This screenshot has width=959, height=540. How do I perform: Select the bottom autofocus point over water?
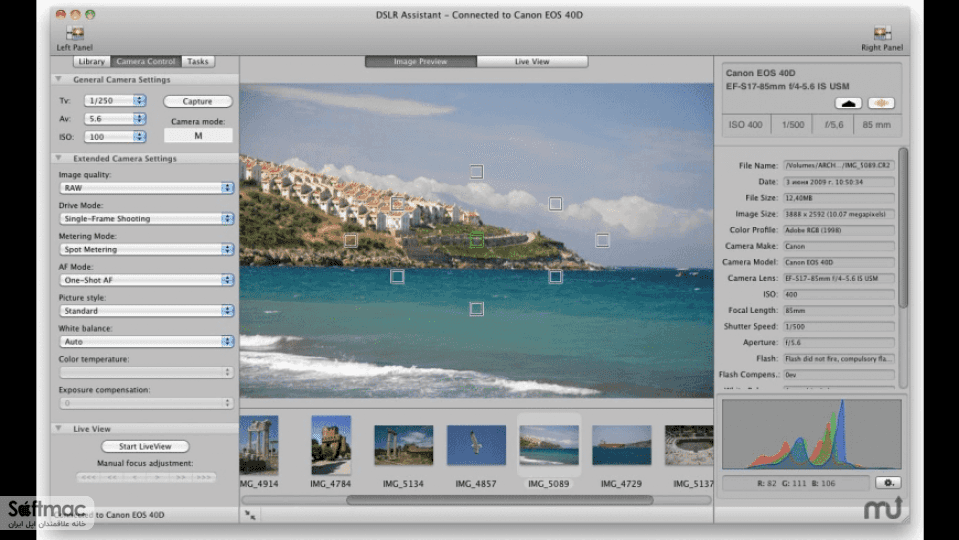pyautogui.click(x=476, y=309)
